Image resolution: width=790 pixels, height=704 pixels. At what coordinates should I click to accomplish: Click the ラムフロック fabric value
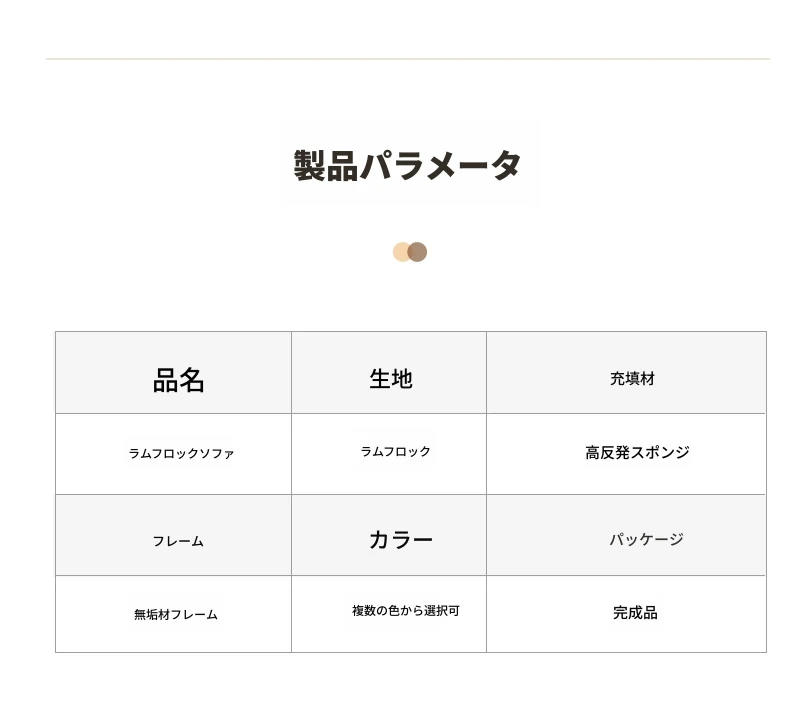[x=396, y=452]
